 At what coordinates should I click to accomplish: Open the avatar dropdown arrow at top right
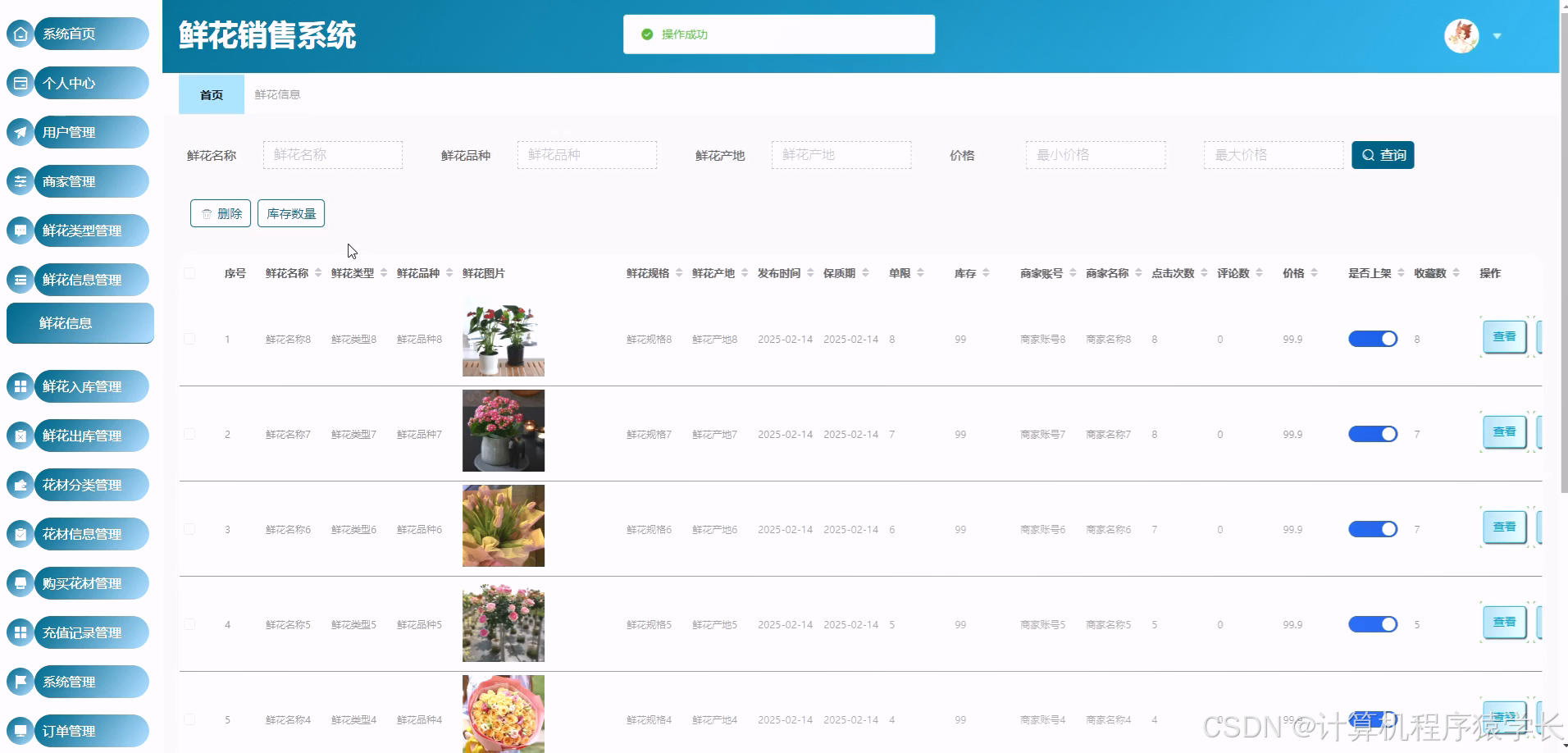[1498, 36]
